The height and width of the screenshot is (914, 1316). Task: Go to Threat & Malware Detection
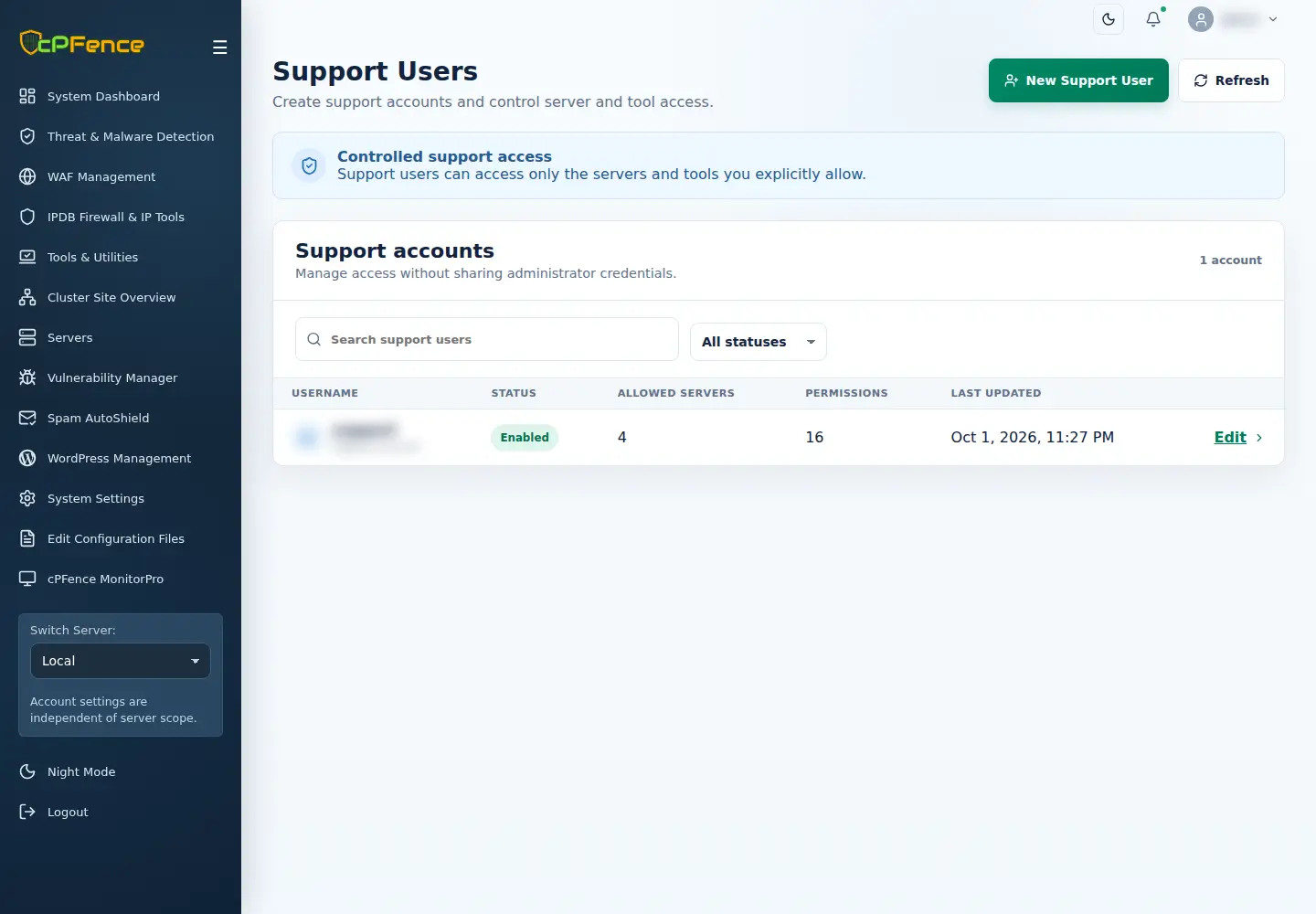121,136
